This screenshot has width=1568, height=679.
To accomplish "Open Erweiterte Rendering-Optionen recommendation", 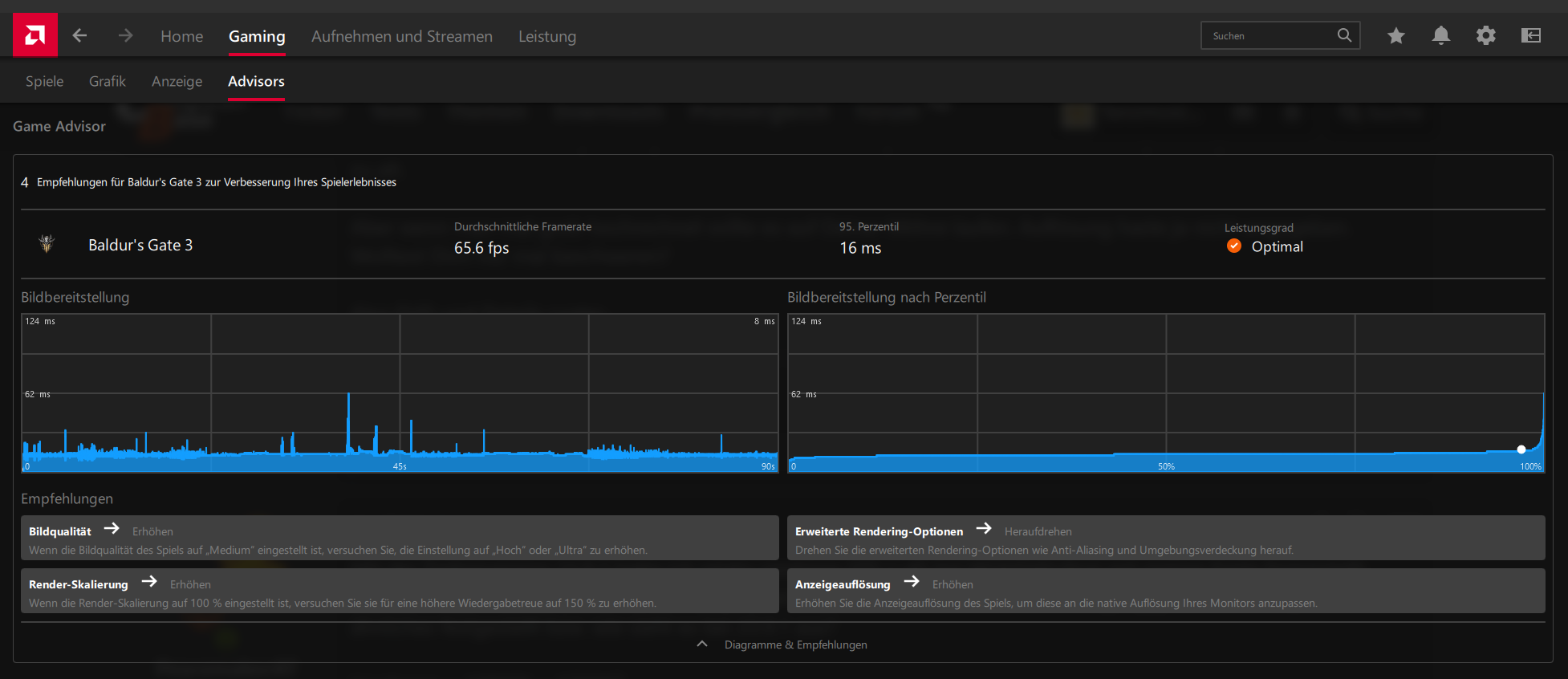I will point(1166,538).
